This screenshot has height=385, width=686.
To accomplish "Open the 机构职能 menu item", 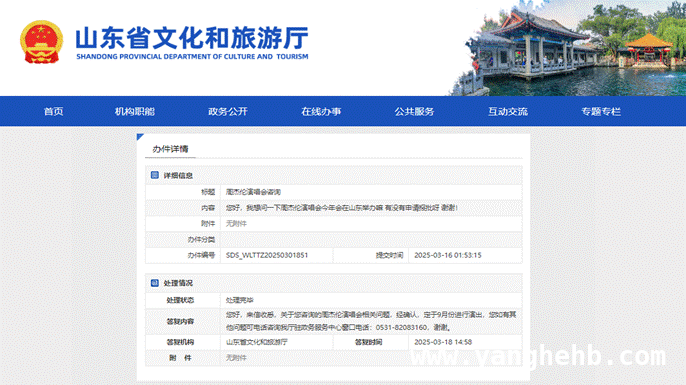I will click(x=135, y=112).
